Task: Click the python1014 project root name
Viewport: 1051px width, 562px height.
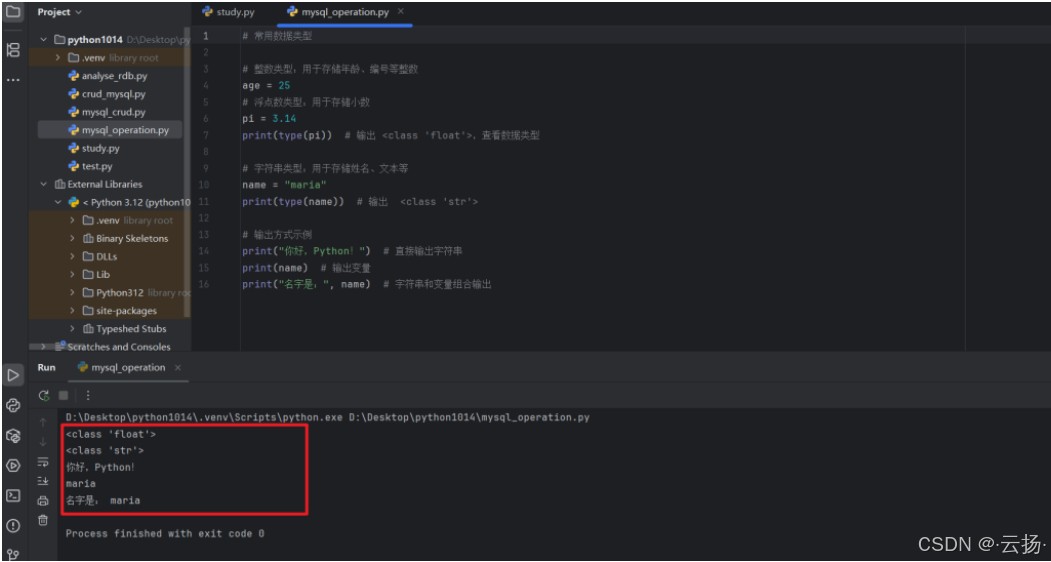Action: 95,40
